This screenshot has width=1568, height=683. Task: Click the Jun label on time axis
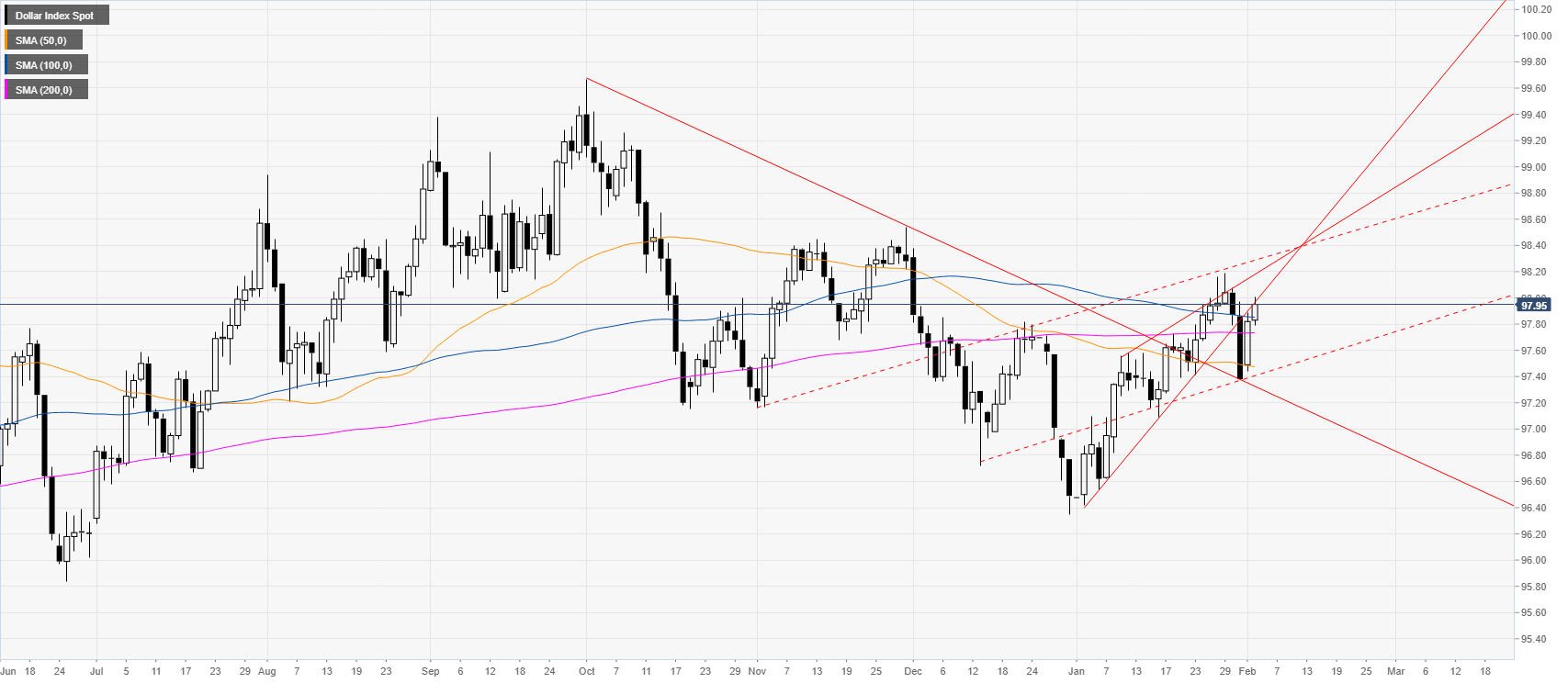tap(7, 671)
